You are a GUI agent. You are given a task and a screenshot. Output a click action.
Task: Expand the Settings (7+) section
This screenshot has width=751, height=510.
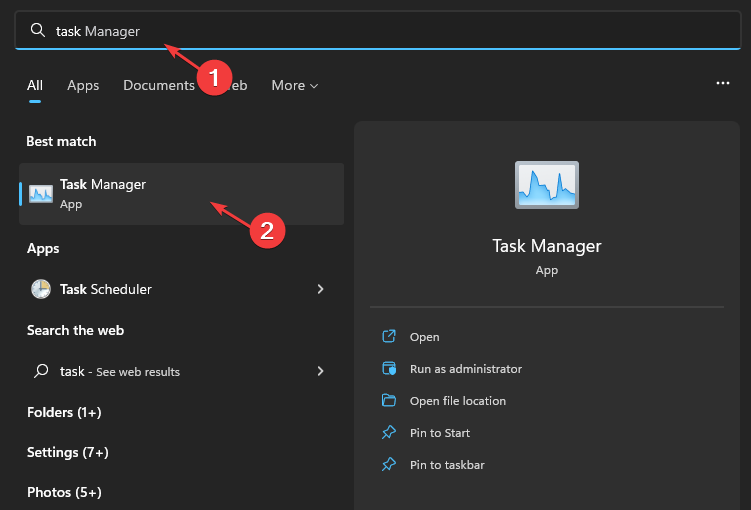pos(68,453)
